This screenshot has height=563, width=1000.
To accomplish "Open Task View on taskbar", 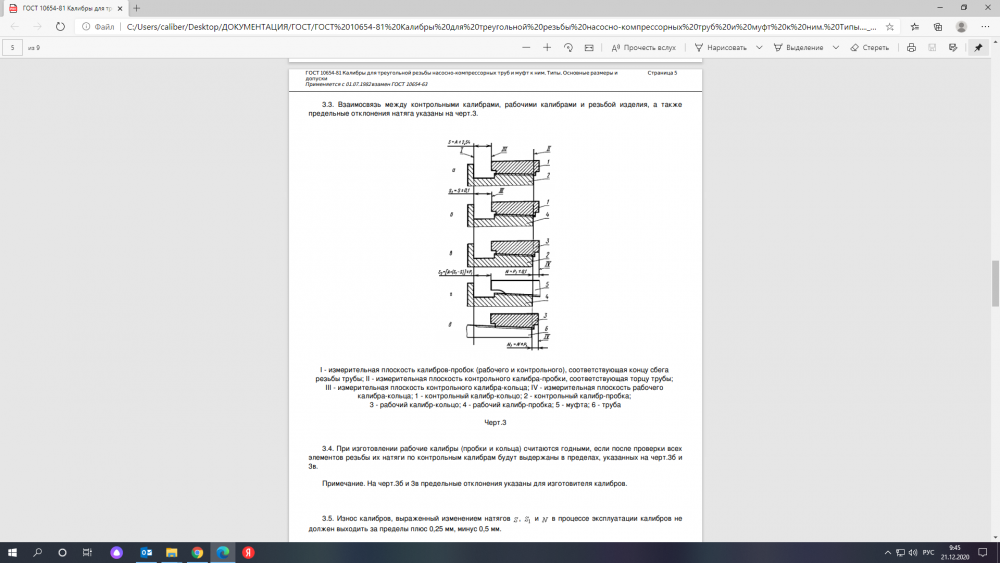I will point(87,553).
